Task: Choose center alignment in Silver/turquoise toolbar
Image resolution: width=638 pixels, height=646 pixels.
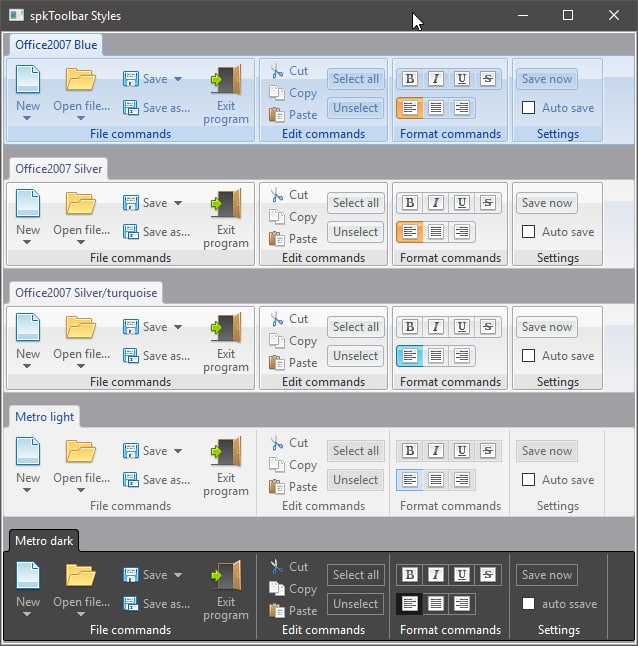Action: 436,356
